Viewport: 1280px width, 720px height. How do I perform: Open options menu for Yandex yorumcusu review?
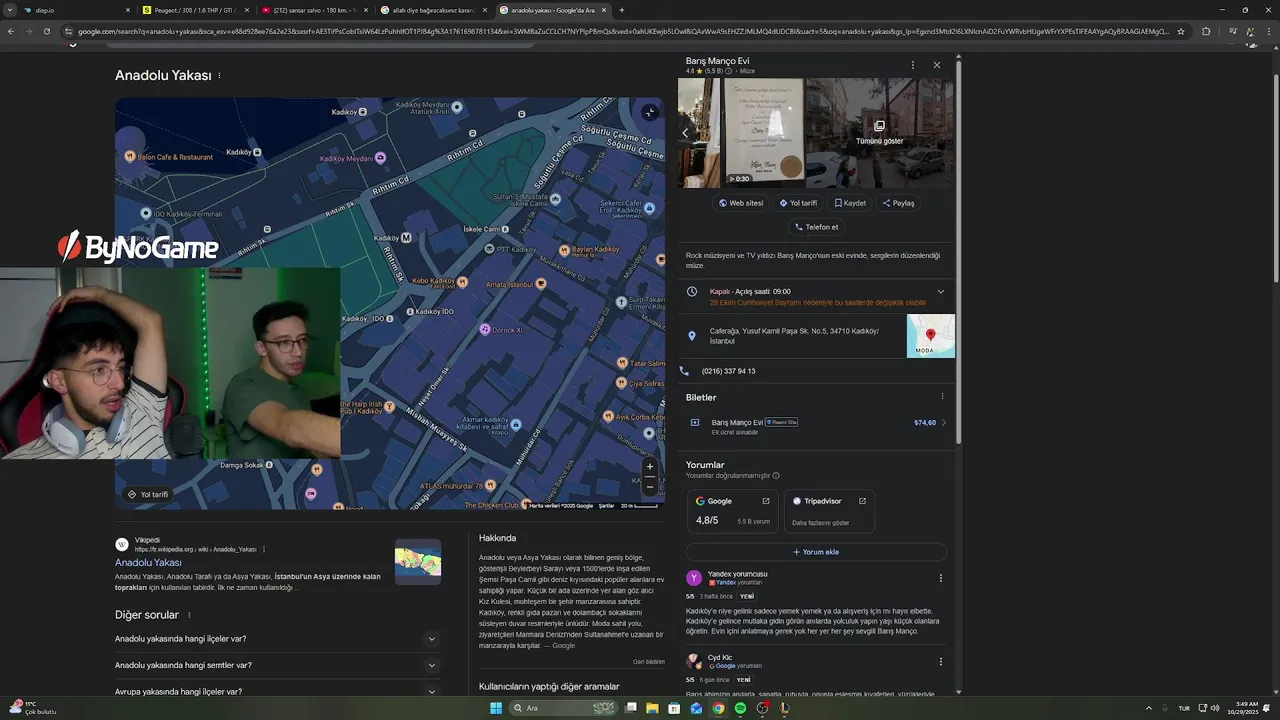940,578
